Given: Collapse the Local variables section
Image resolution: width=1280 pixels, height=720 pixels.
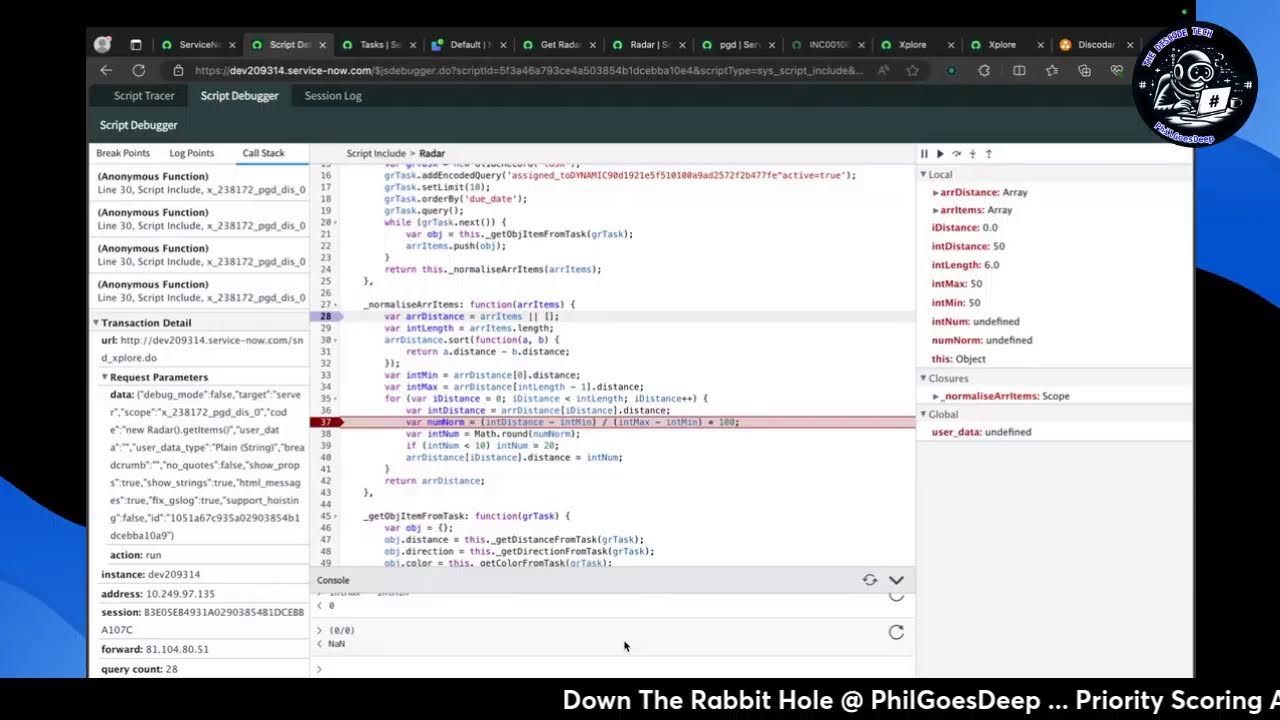Looking at the screenshot, I should pyautogui.click(x=923, y=174).
